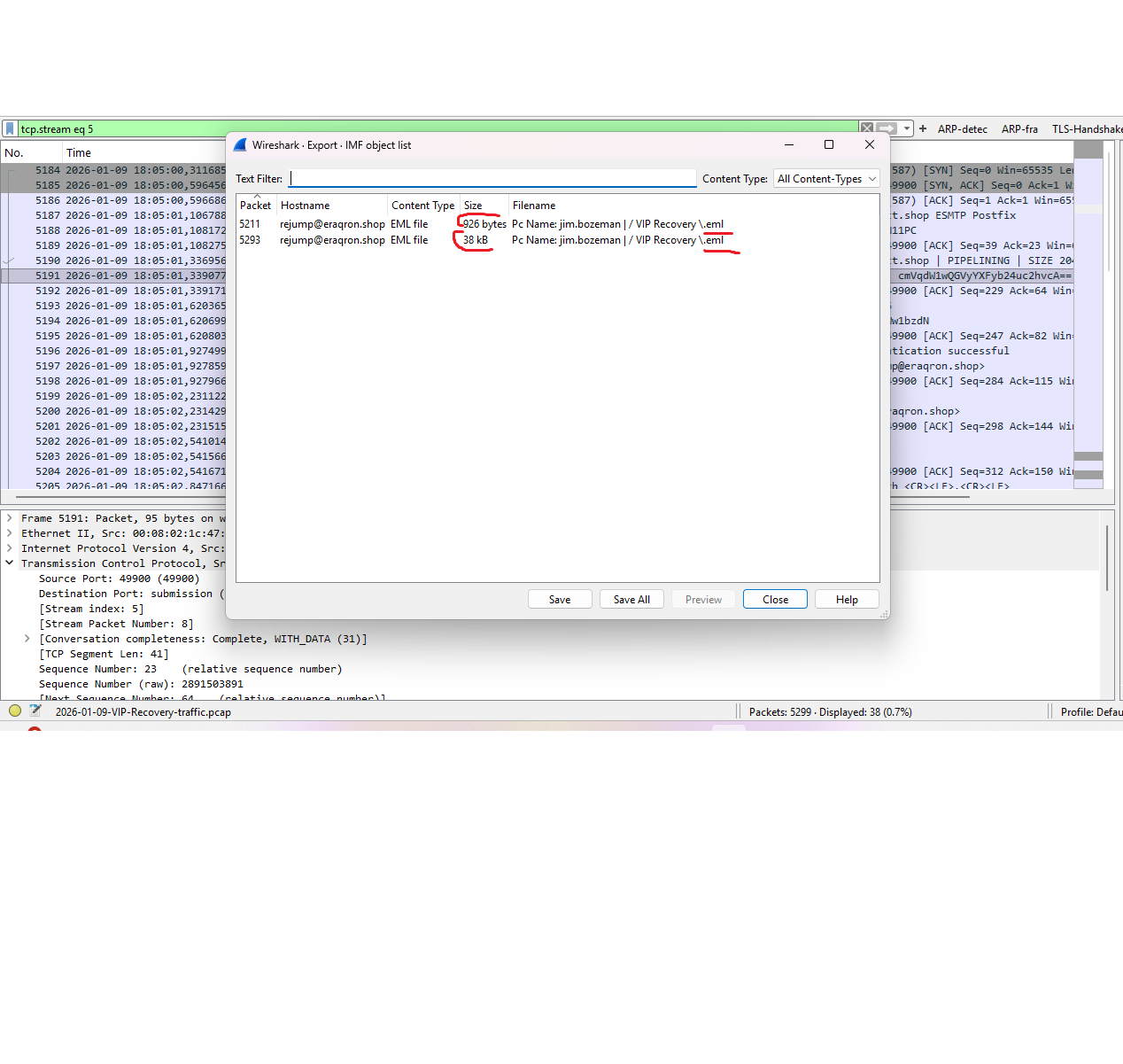Click the Save button in export dialog
Screen dimensions: 1123x1064
(x=560, y=599)
